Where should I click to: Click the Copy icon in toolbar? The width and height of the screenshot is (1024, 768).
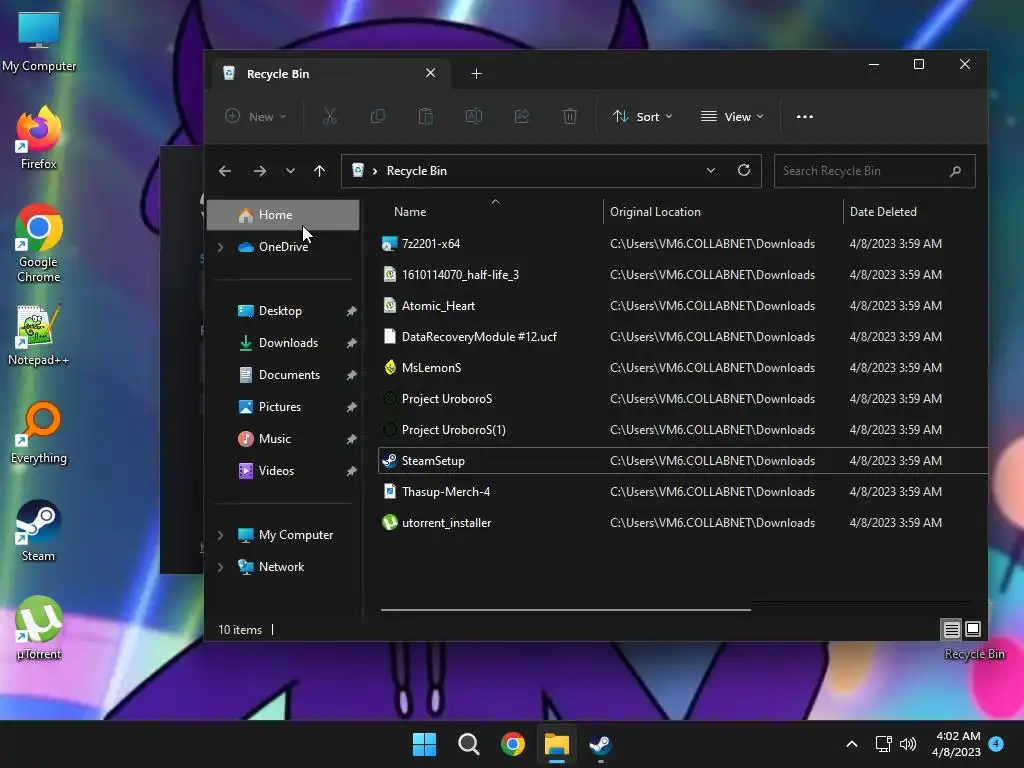pos(377,116)
